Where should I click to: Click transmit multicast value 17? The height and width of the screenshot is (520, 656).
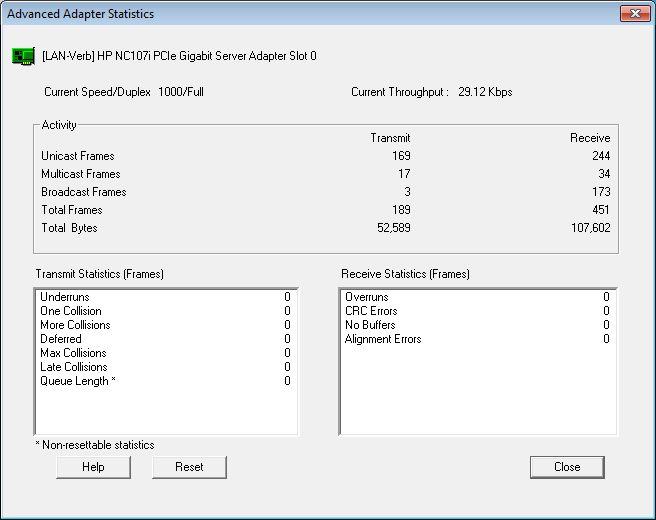click(404, 174)
